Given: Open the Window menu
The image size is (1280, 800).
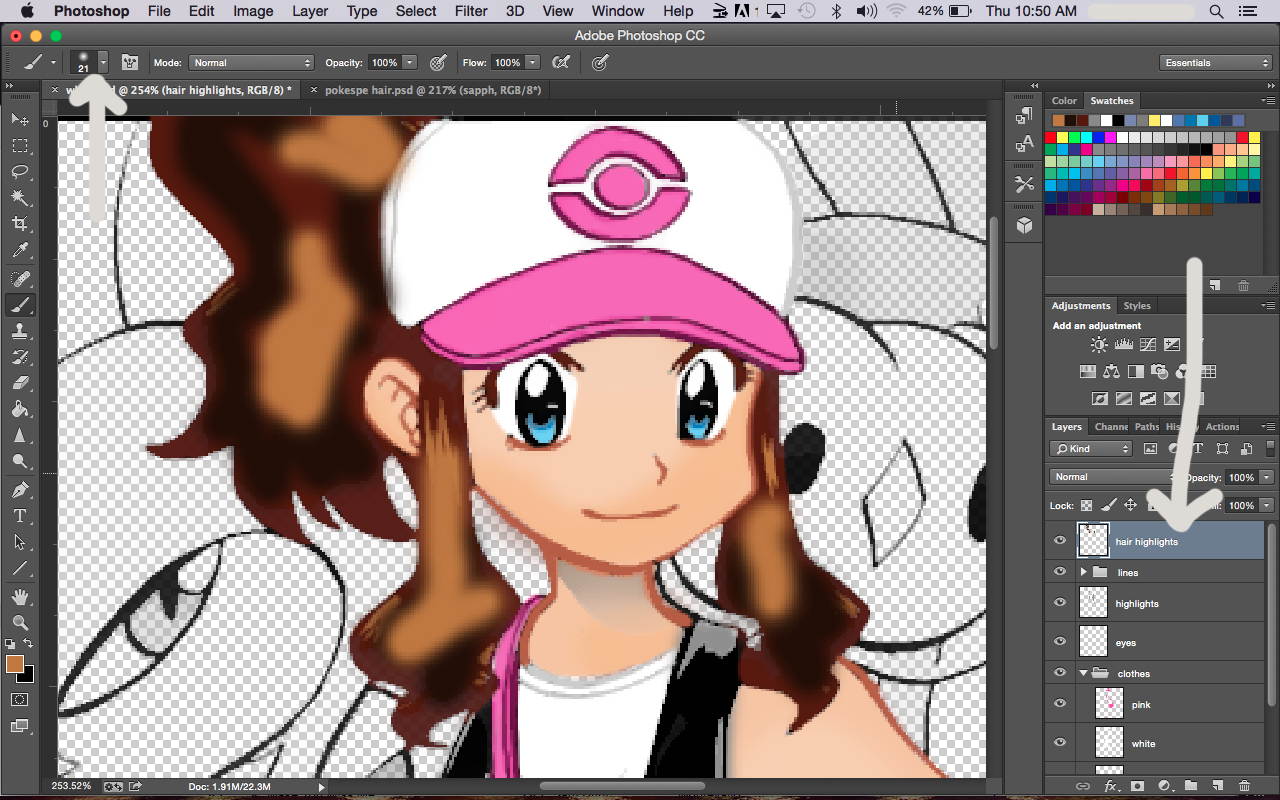Looking at the screenshot, I should pyautogui.click(x=617, y=11).
